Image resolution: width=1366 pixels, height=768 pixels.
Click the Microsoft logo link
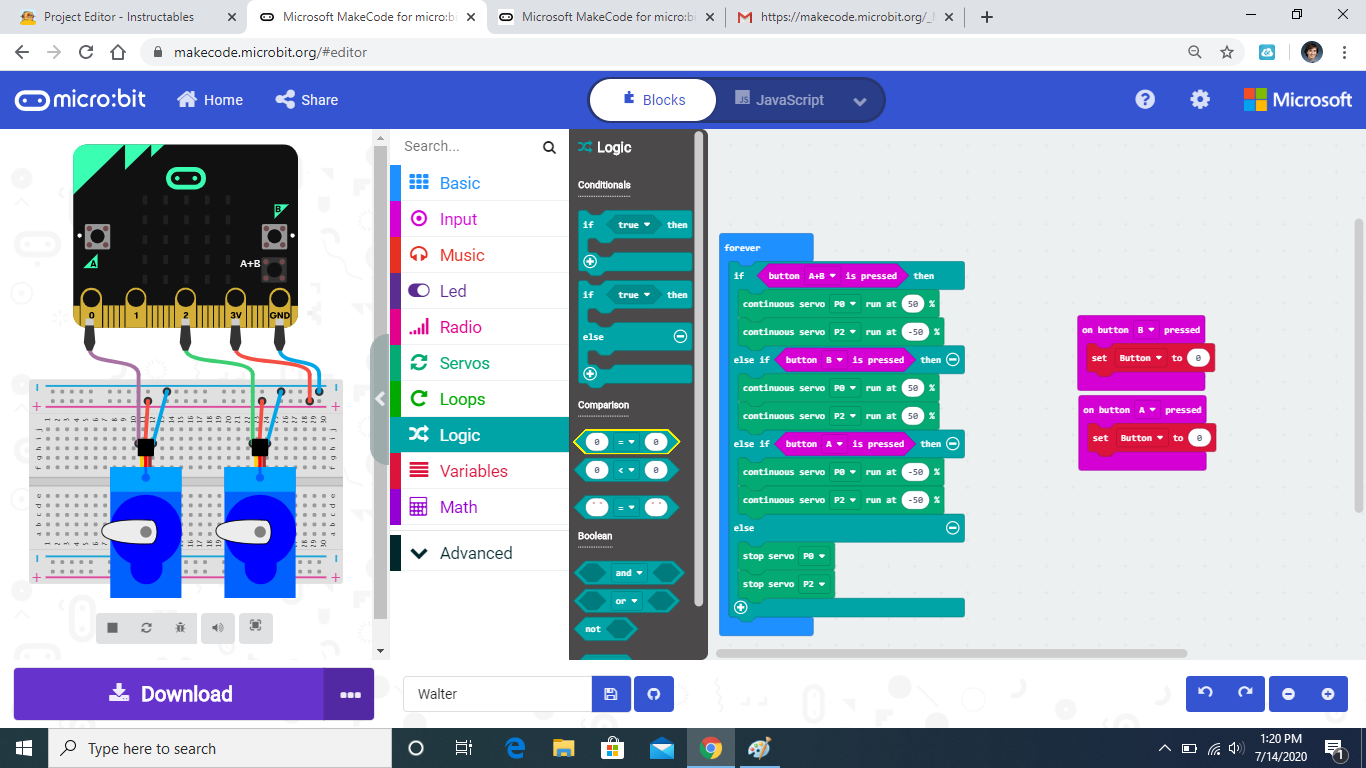pos(1298,99)
